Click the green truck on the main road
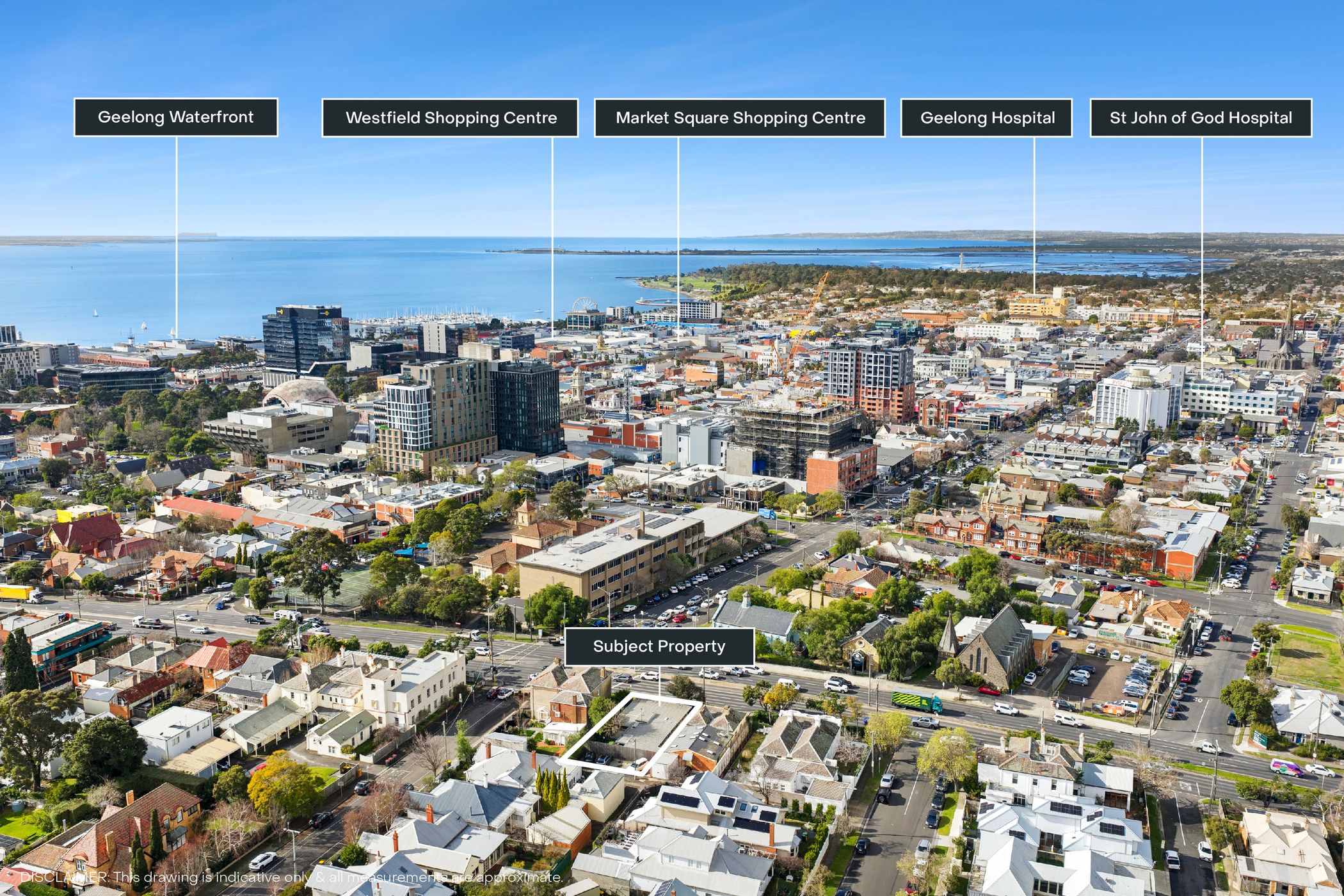Screen dimensions: 1344x896 click(917, 701)
